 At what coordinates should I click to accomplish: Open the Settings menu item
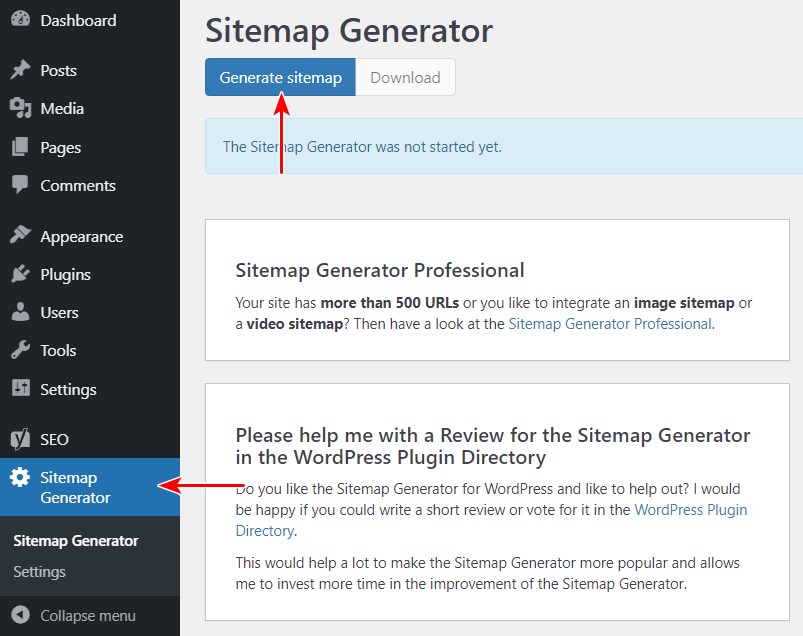coord(68,389)
